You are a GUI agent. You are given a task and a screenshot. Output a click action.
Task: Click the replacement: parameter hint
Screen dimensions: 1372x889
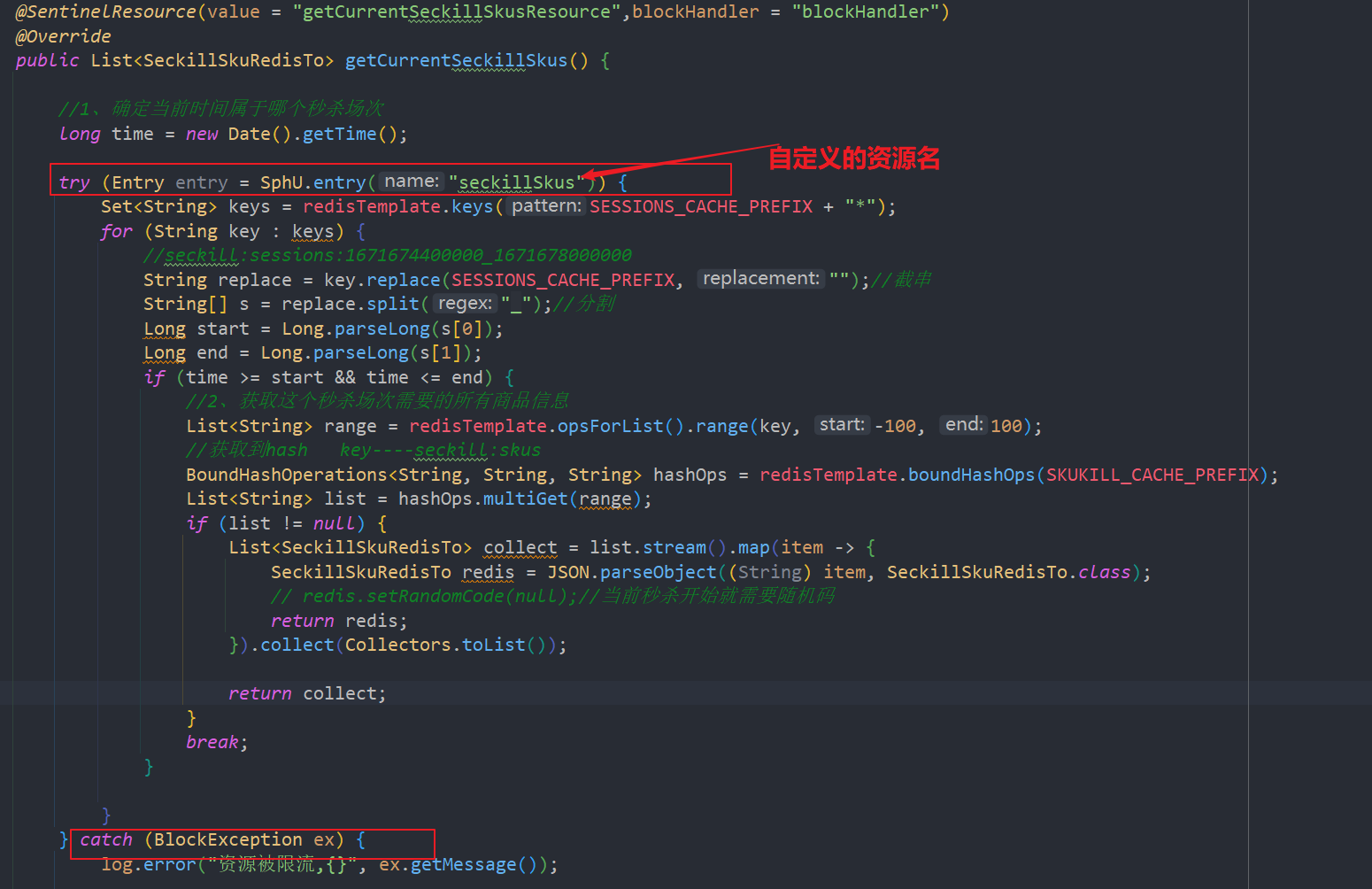coord(761,278)
